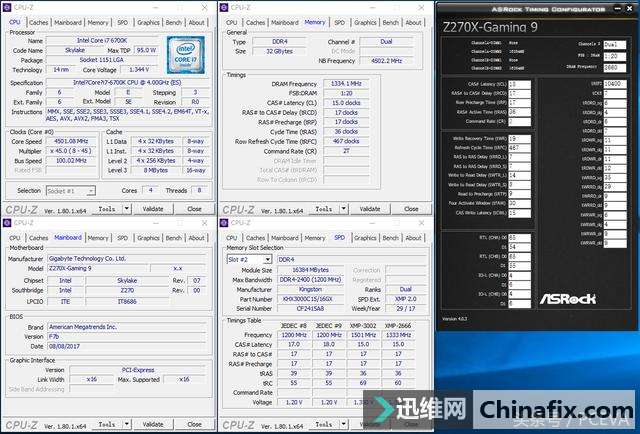Click the Intel Core i7 logo image

(186, 55)
